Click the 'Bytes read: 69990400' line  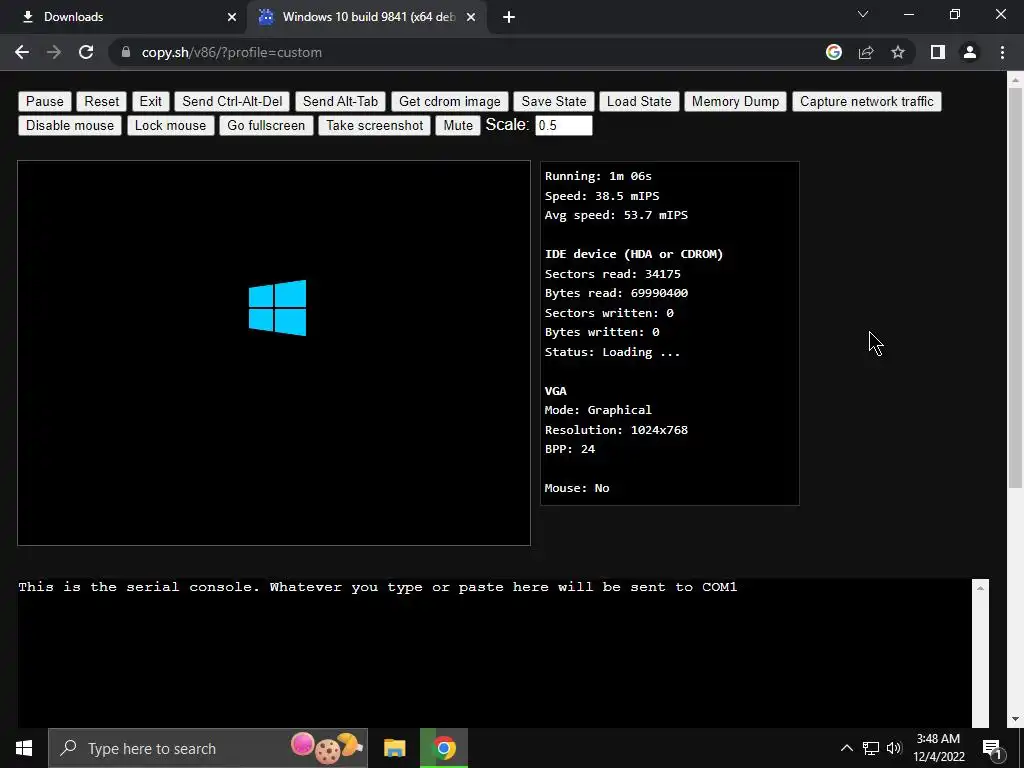pyautogui.click(x=616, y=293)
